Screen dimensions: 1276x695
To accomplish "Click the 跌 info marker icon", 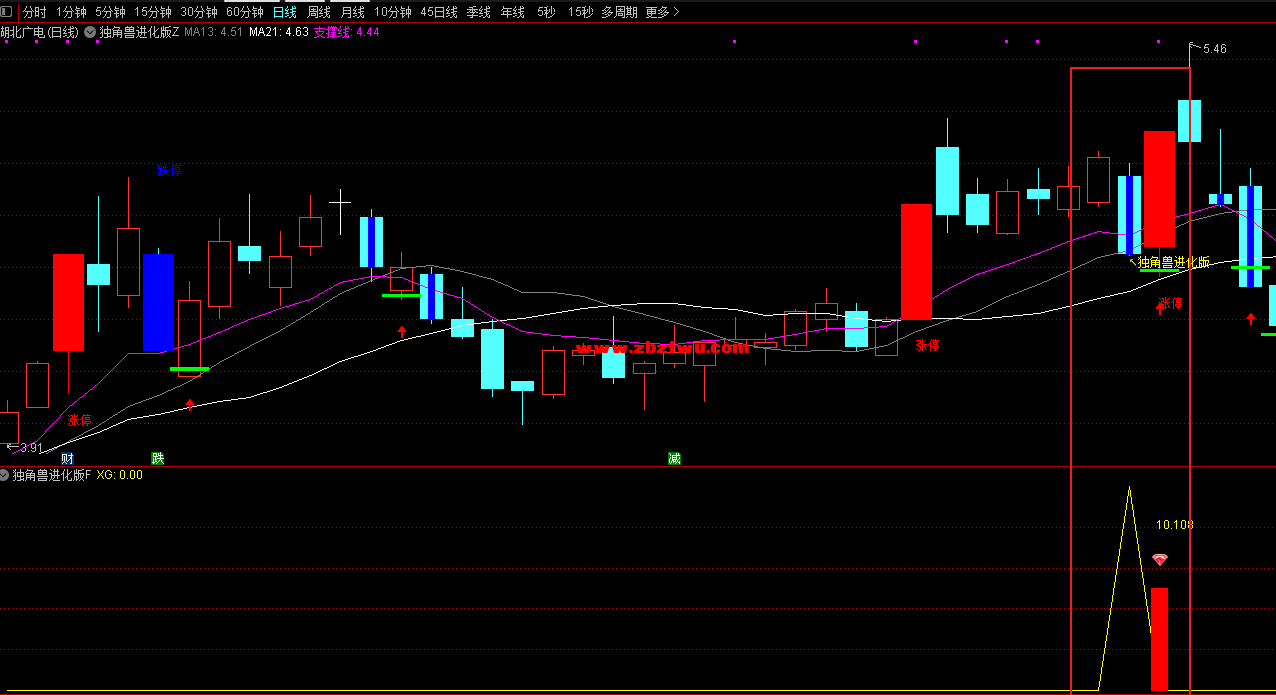I will pyautogui.click(x=157, y=458).
